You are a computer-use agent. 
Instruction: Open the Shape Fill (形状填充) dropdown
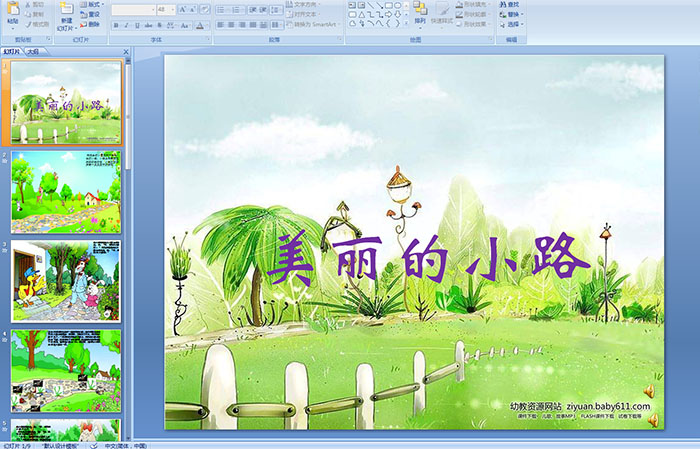point(474,4)
